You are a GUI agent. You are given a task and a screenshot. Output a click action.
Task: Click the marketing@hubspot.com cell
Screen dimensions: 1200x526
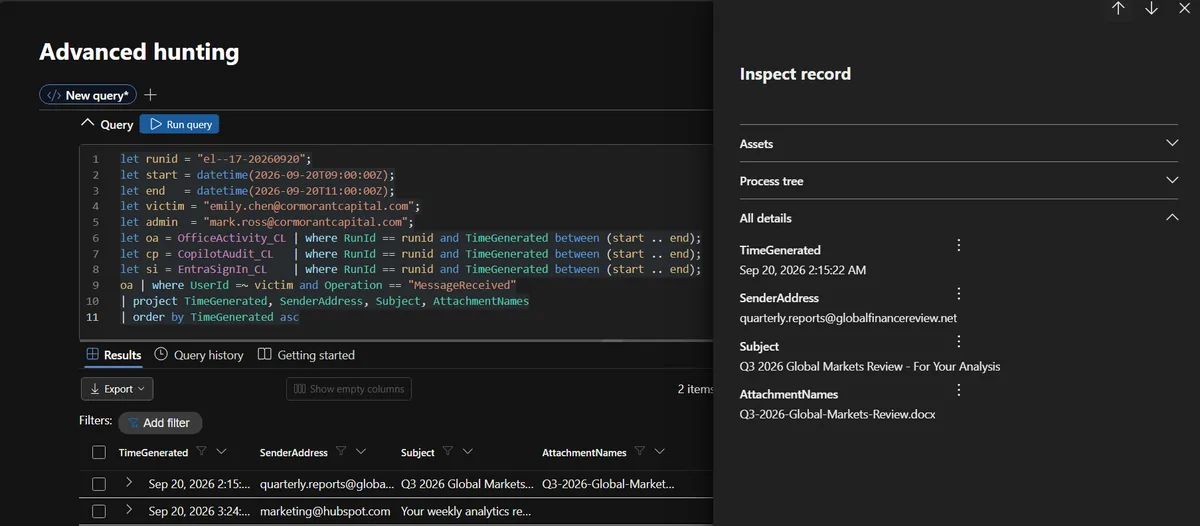click(x=325, y=511)
